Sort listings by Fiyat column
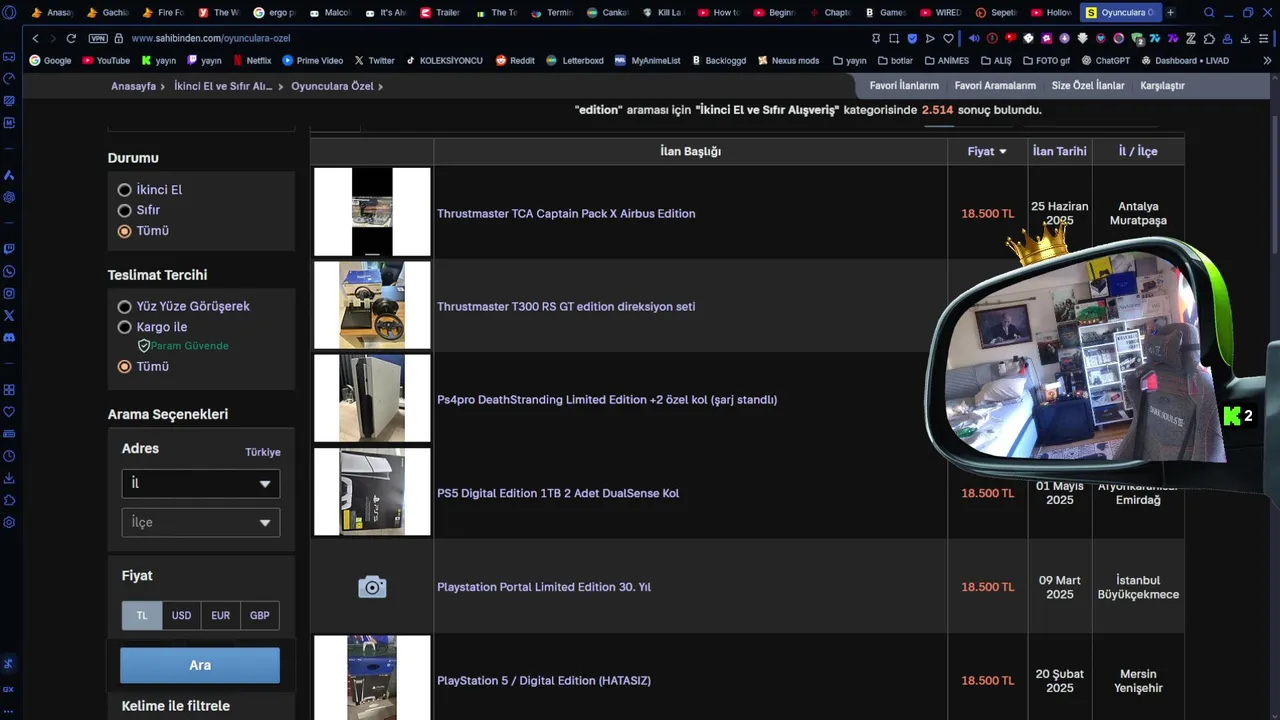This screenshot has width=1280, height=720. click(987, 151)
